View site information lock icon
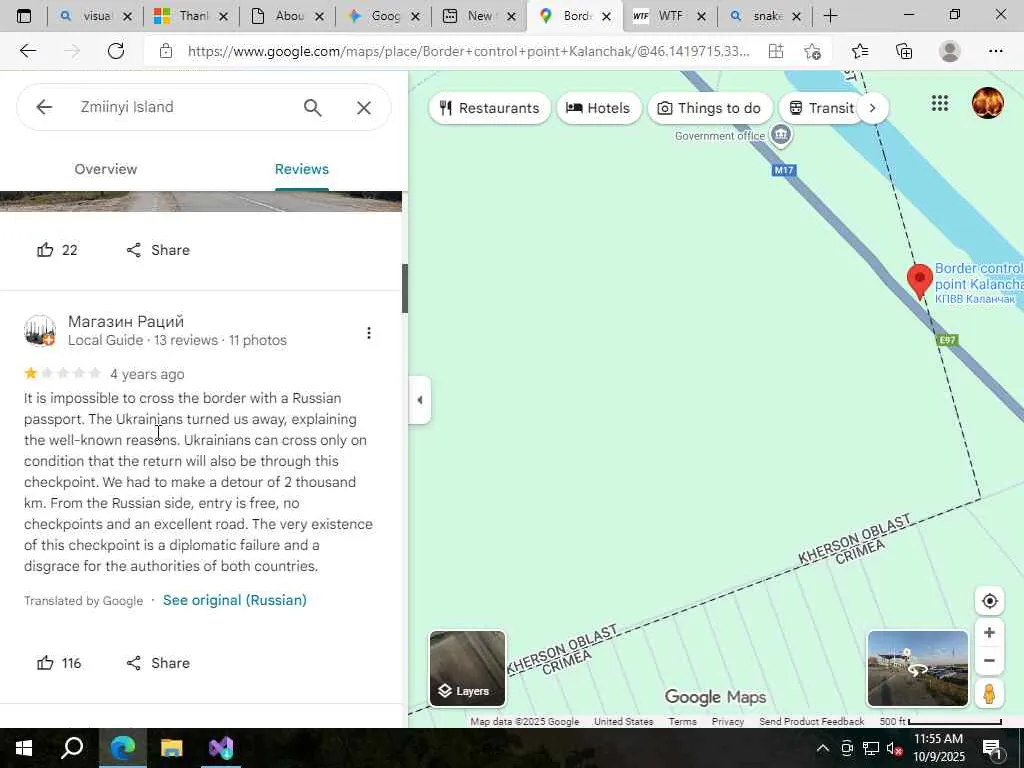This screenshot has height=768, width=1024. tap(166, 51)
